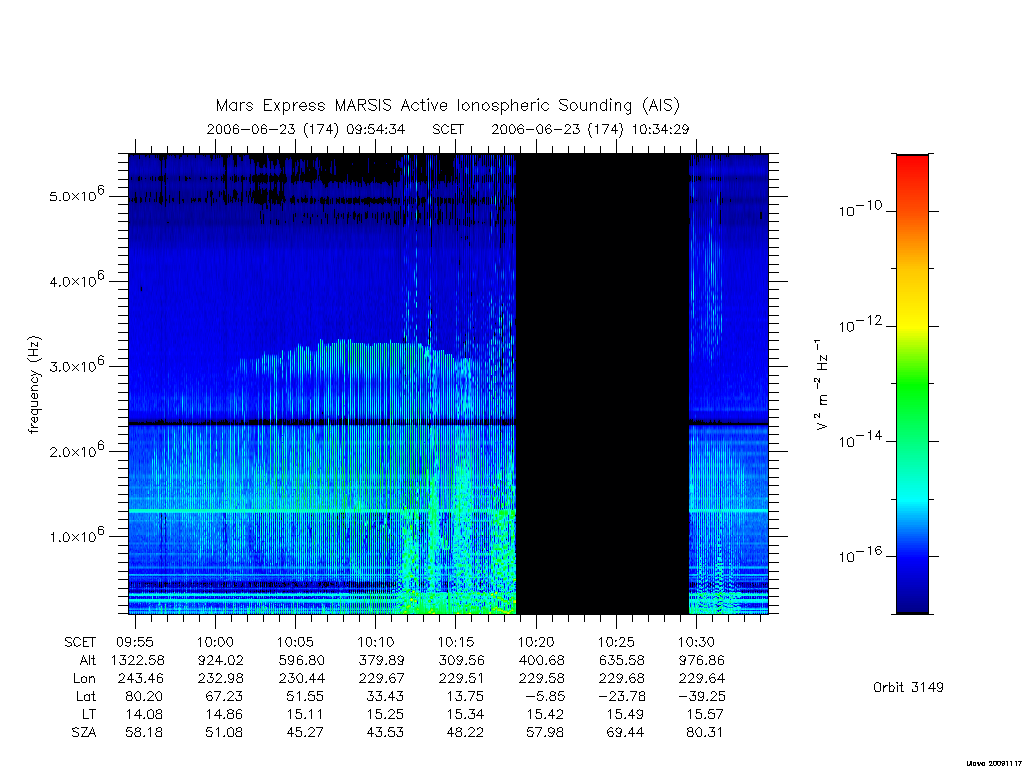1024x768 pixels.
Task: Click the plot title 'Mars Express MARSIS Active Ionospheric Sounding'
Action: coord(424,105)
